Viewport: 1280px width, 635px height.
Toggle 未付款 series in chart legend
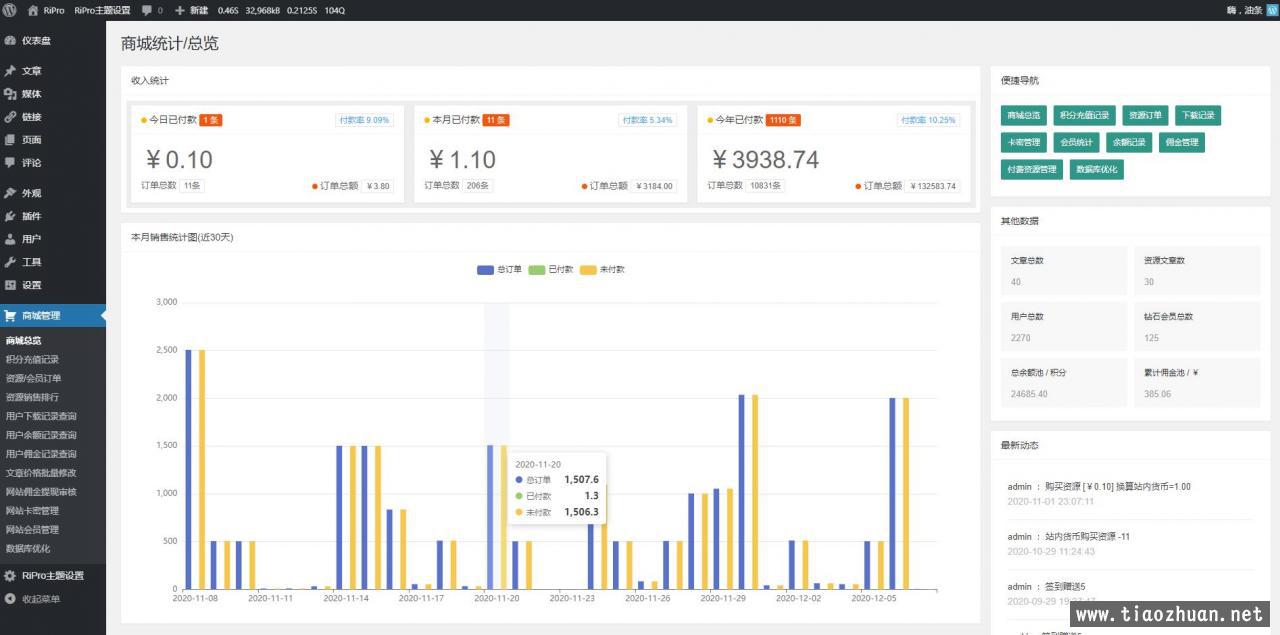click(x=603, y=270)
